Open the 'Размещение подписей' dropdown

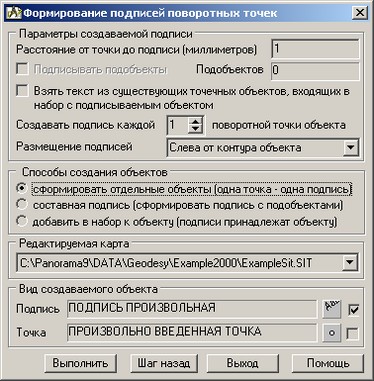[x=350, y=147]
